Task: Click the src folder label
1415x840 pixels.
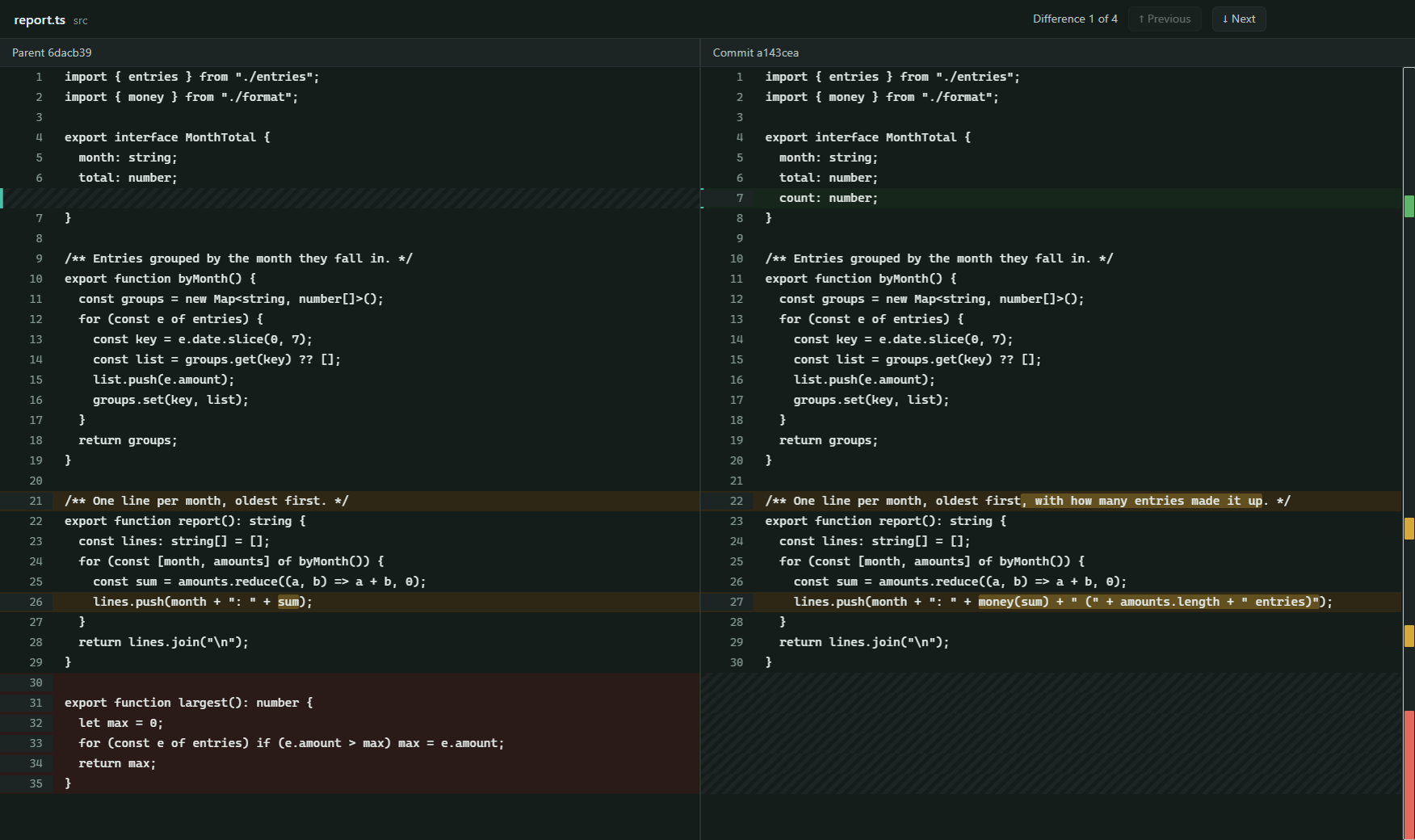Action: click(81, 21)
